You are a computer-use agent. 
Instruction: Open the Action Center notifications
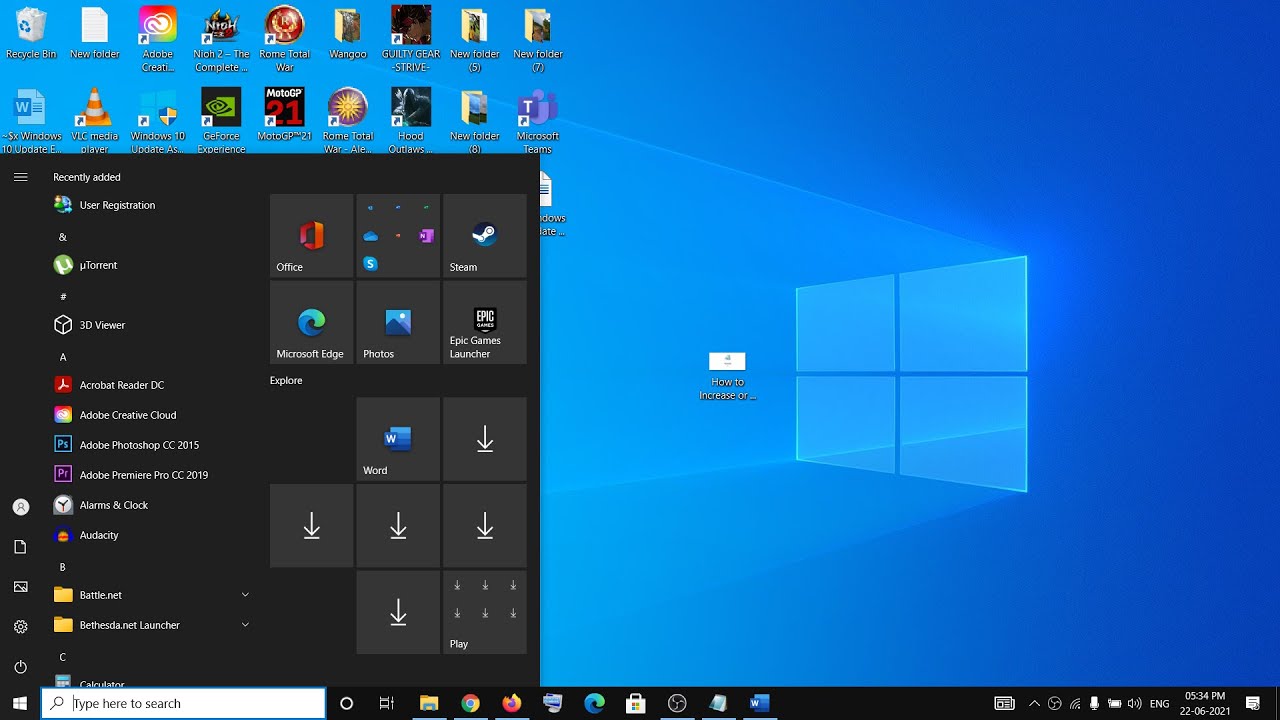[x=1253, y=704]
